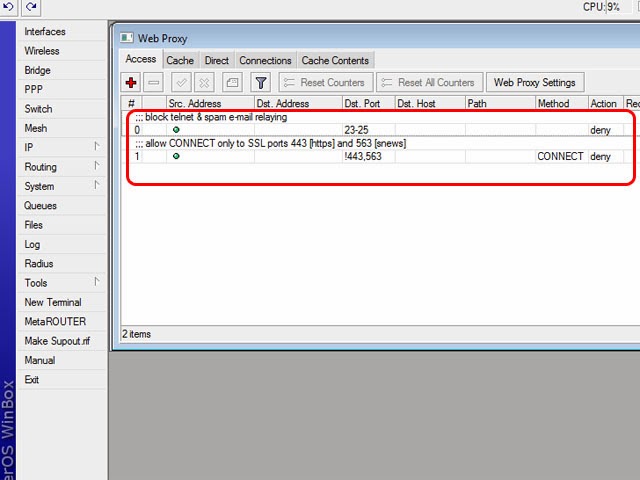640x480 pixels.
Task: Click the Comment note icon
Action: click(232, 83)
